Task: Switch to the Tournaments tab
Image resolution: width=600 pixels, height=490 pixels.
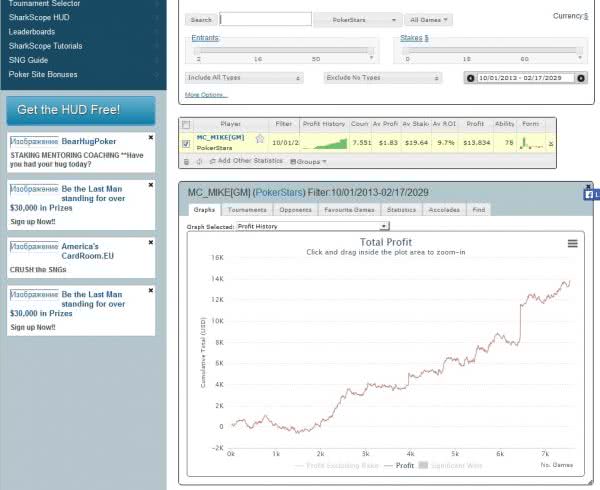Action: (246, 210)
